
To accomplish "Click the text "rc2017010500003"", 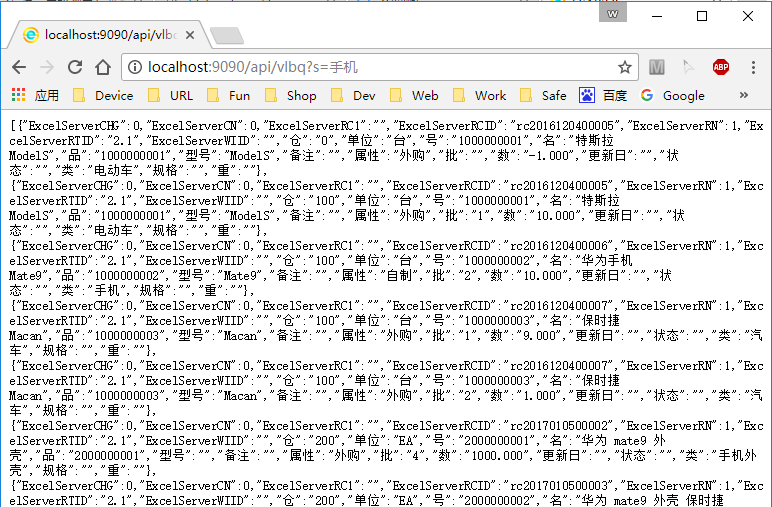I will pos(562,486).
